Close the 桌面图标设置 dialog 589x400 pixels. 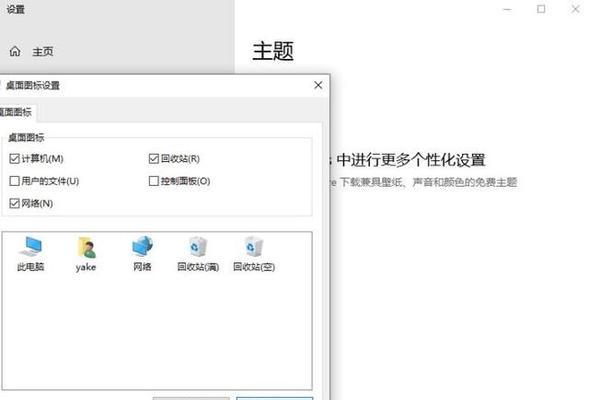pyautogui.click(x=318, y=85)
